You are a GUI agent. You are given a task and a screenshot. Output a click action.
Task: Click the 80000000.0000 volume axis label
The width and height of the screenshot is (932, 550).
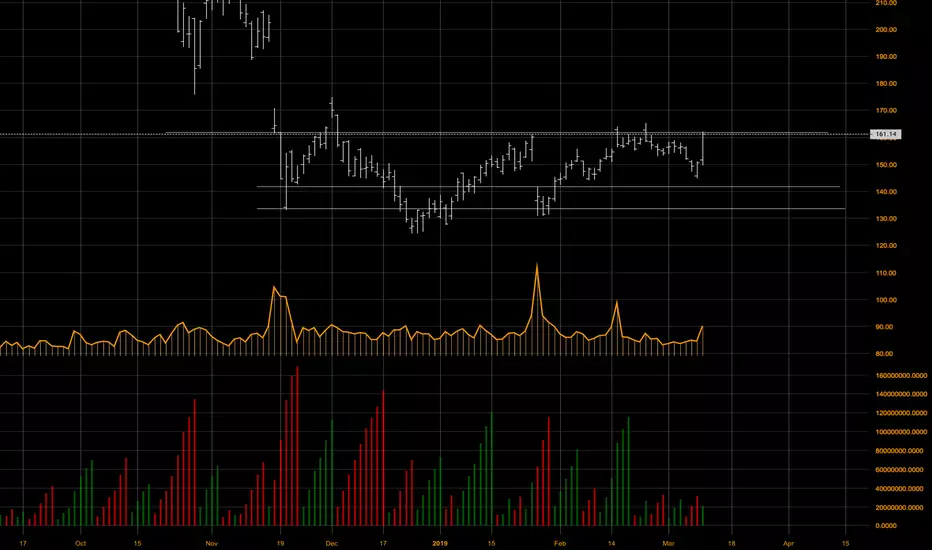901,451
